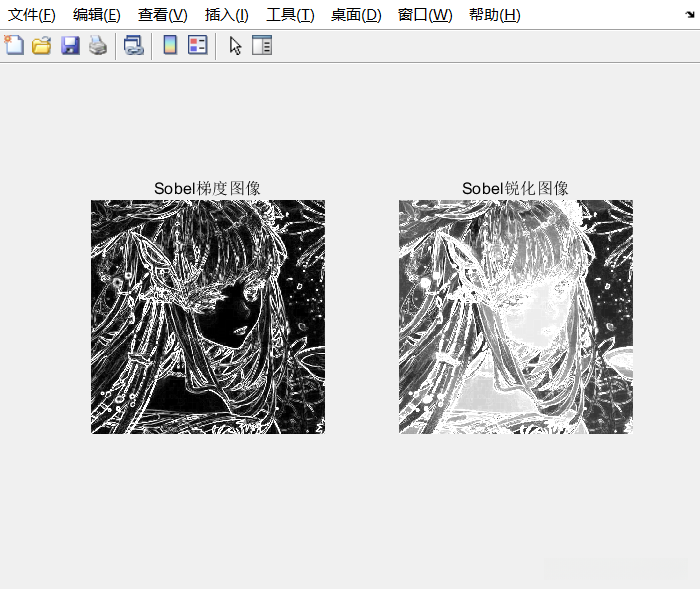Viewport: 700px width, 589px height.
Task: Print the figure with printer icon
Action: point(98,45)
